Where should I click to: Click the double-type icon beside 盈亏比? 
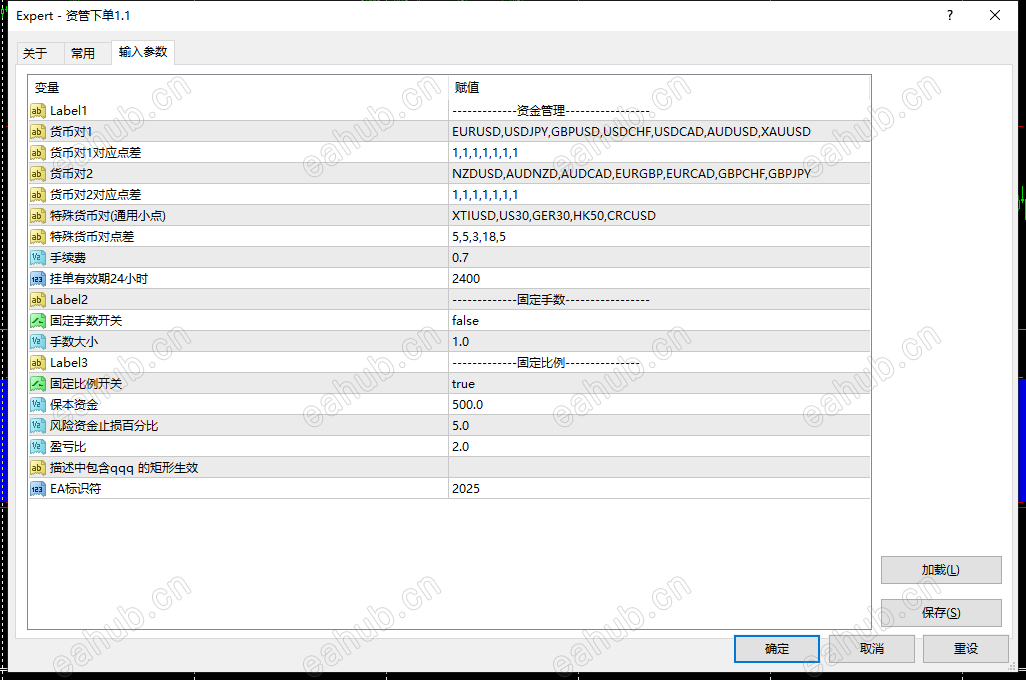point(37,446)
